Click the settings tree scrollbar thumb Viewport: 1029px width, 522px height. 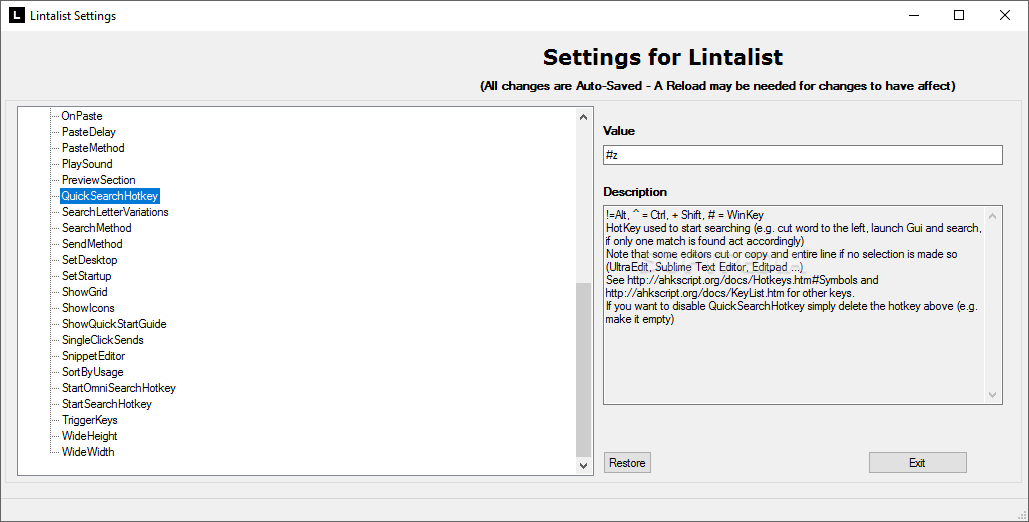[583, 370]
